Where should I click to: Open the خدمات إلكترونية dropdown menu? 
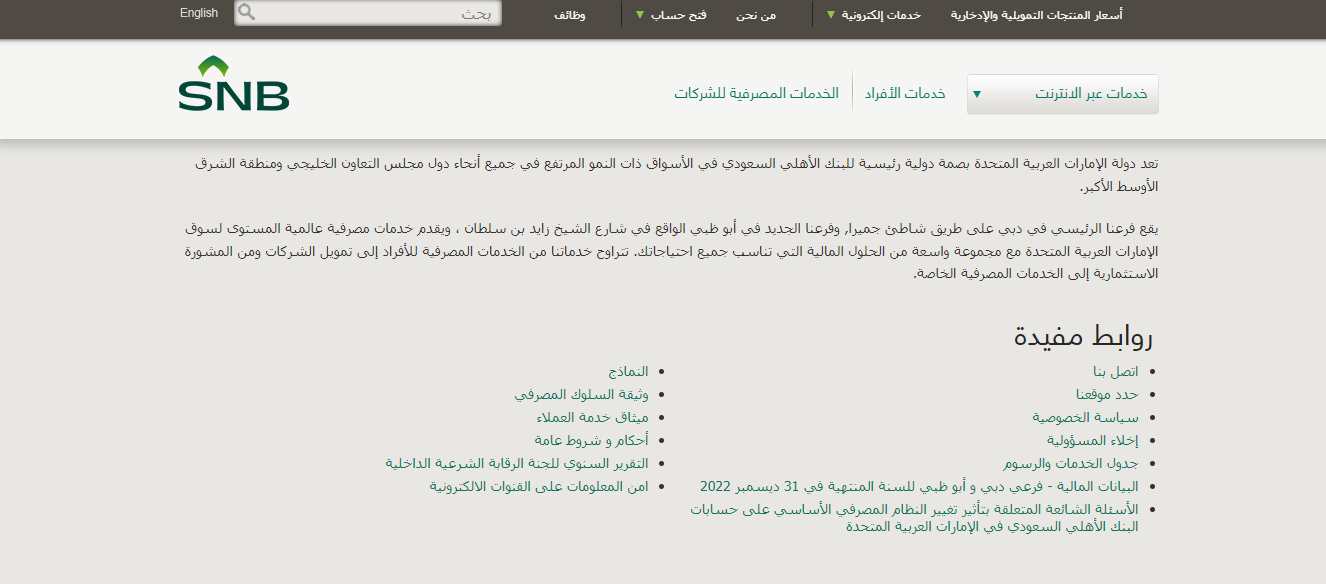click(875, 15)
